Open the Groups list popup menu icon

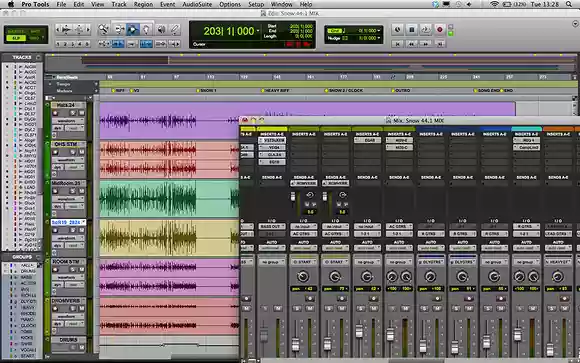pyautogui.click(x=38, y=257)
